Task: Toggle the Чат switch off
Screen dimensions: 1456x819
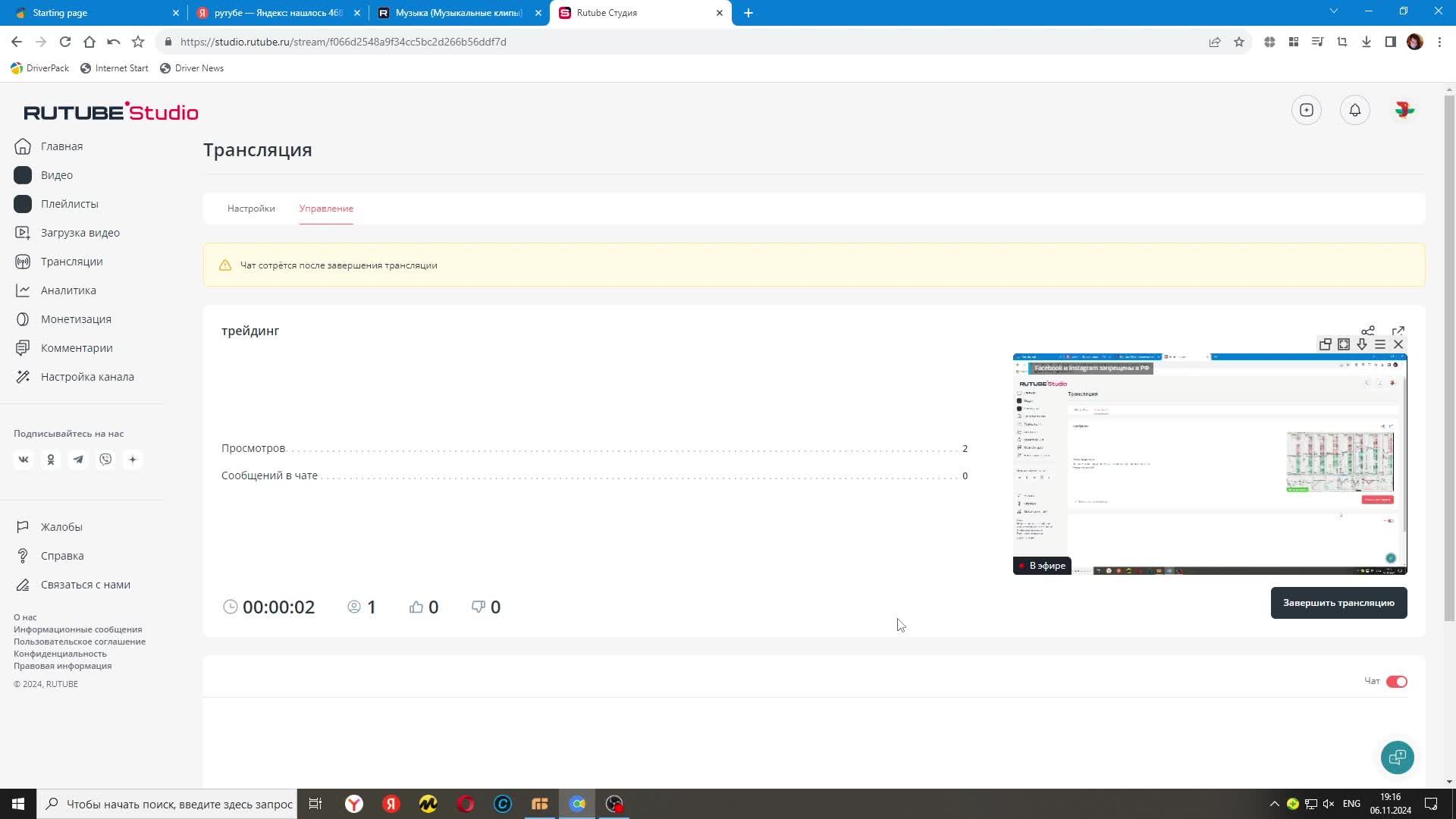Action: coord(1396,682)
